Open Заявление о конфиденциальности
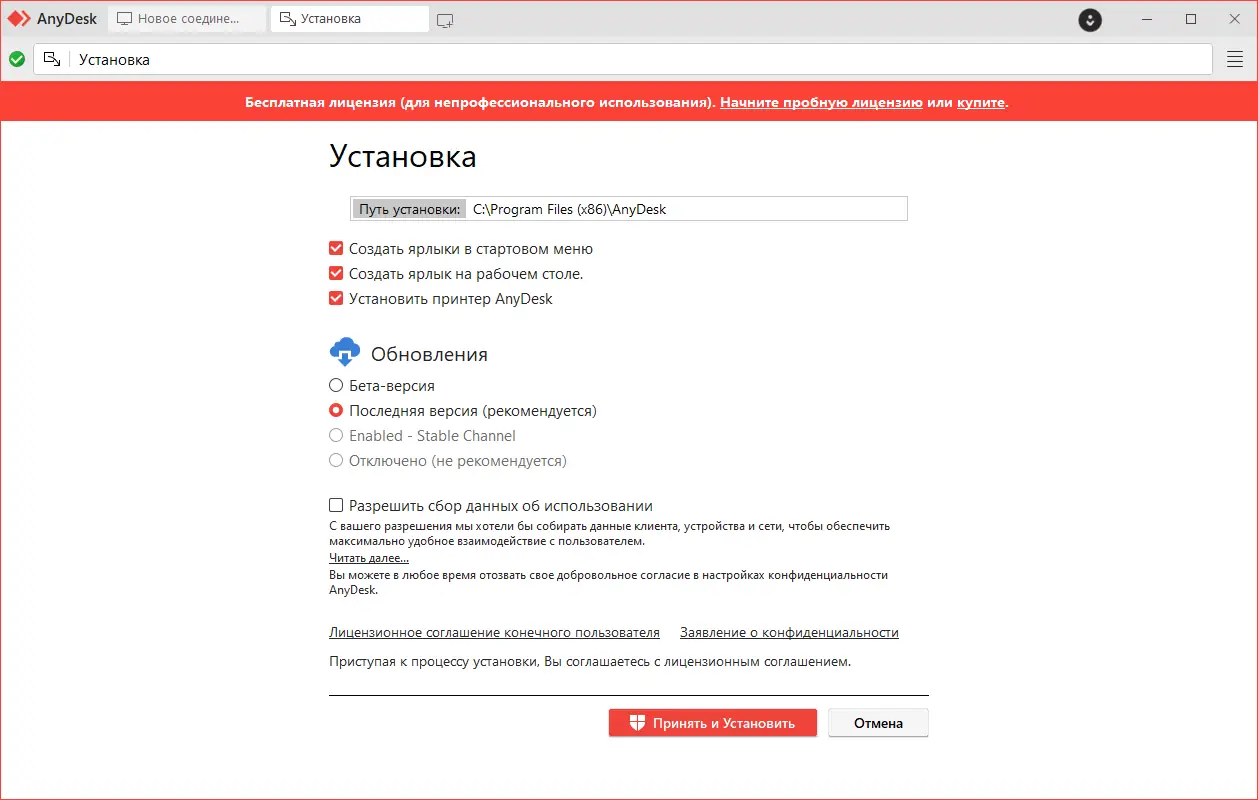Viewport: 1258px width, 800px height. click(789, 632)
